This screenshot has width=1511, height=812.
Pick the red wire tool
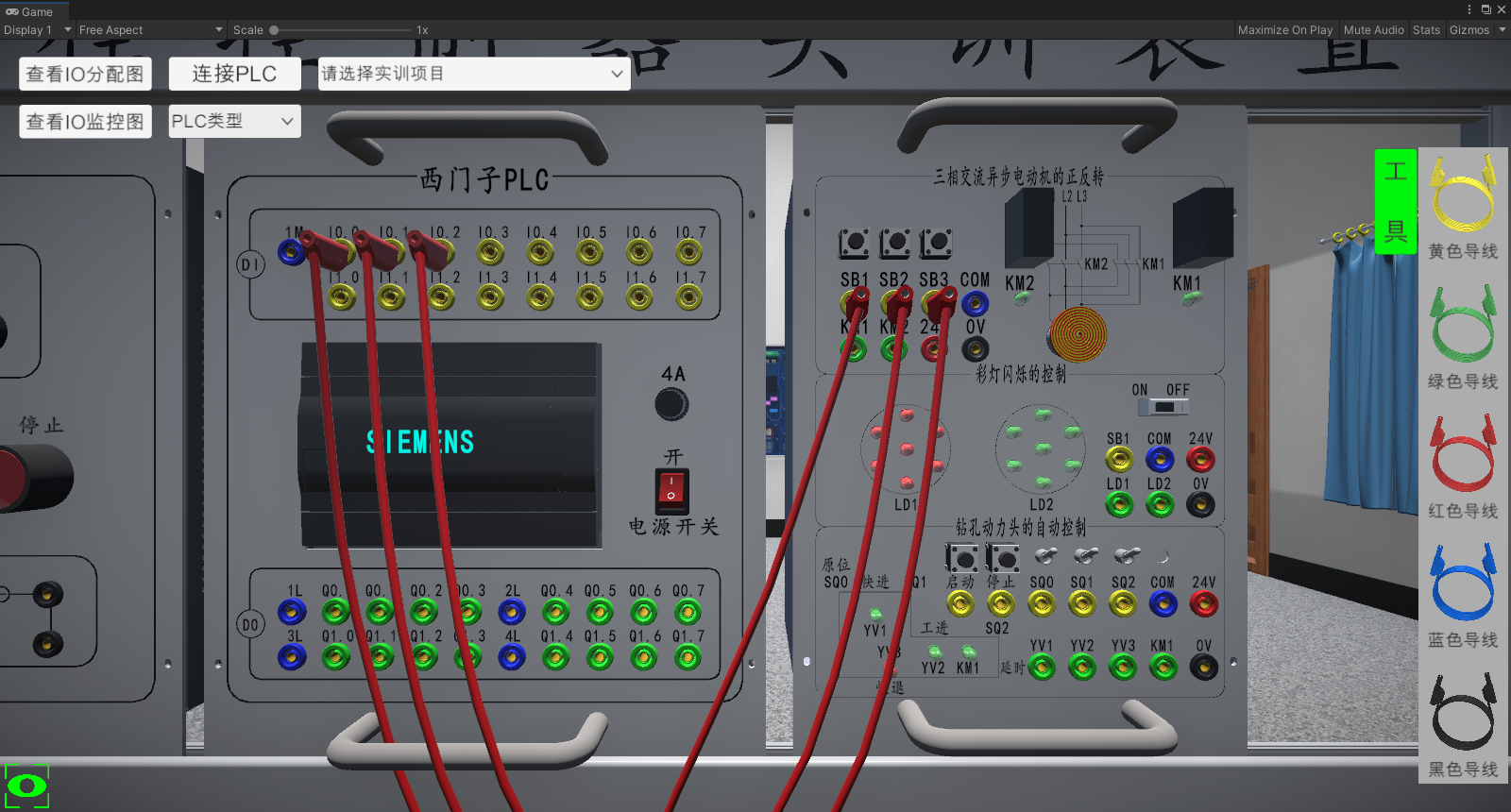(x=1463, y=453)
